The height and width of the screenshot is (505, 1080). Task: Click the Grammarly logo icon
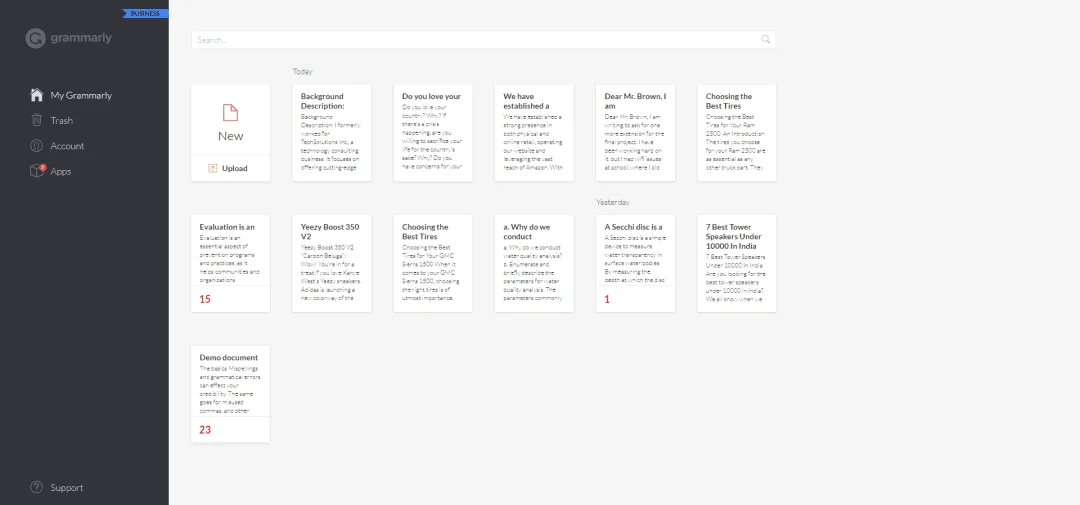pos(36,39)
